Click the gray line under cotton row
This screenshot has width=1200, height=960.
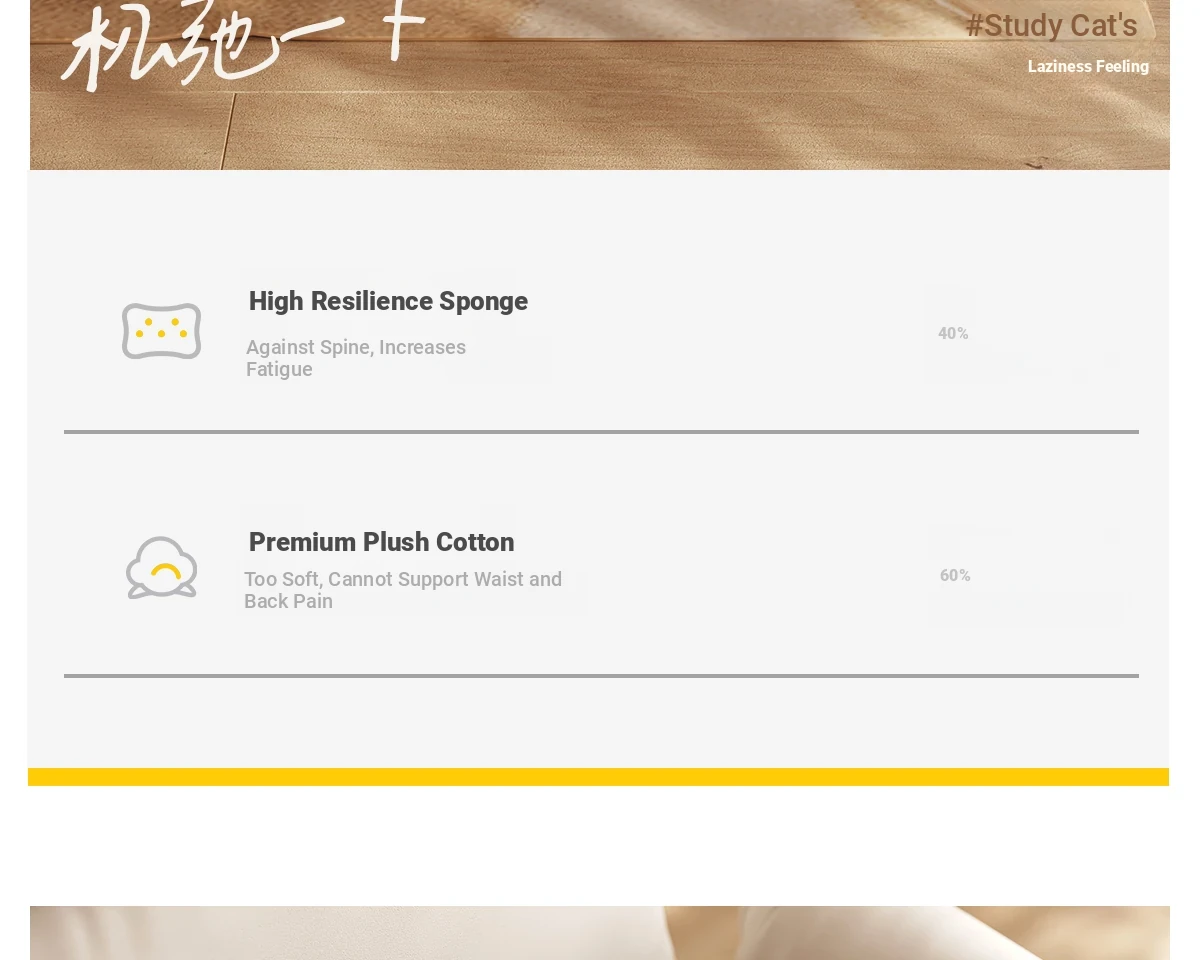(x=601, y=676)
